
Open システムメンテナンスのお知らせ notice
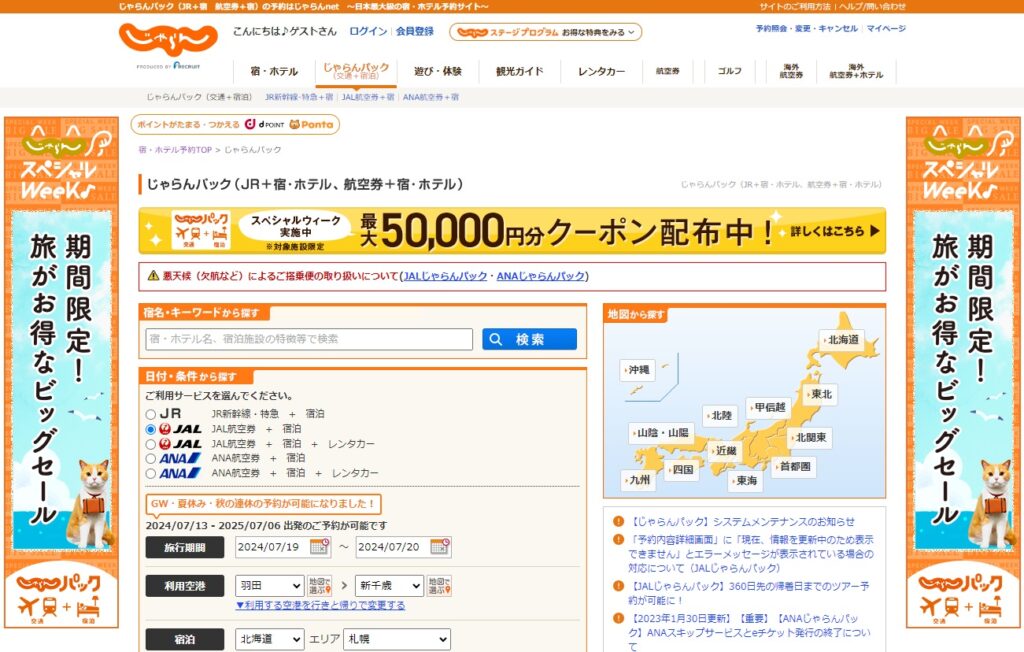tap(741, 522)
